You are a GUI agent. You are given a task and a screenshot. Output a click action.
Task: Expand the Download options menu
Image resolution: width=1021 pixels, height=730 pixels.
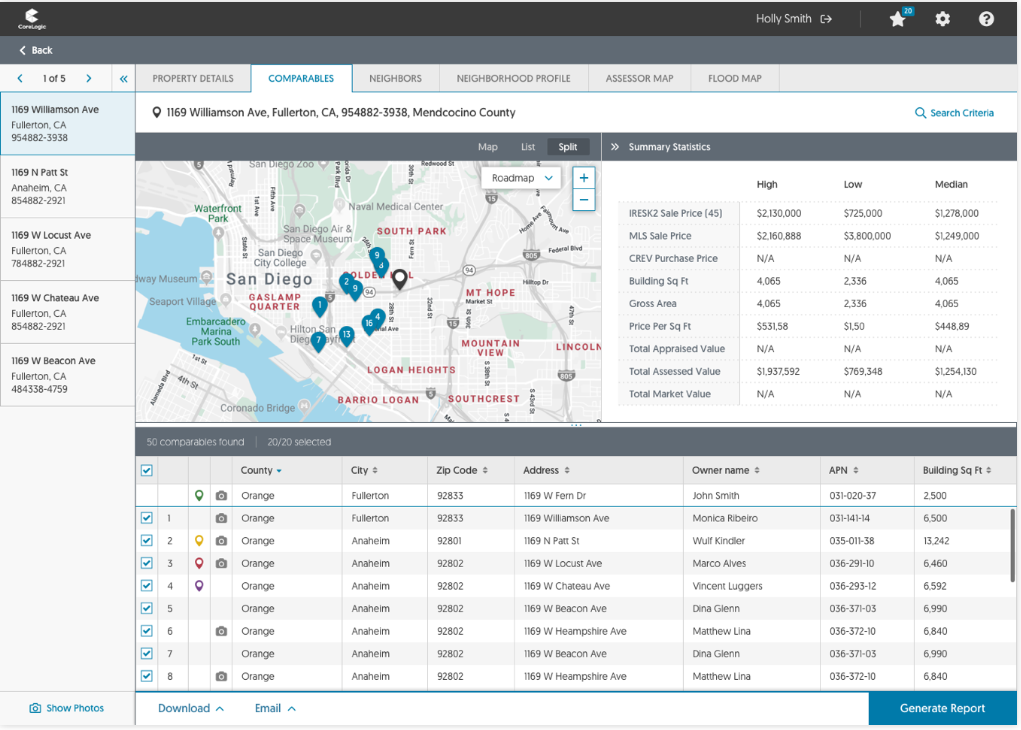click(x=190, y=708)
